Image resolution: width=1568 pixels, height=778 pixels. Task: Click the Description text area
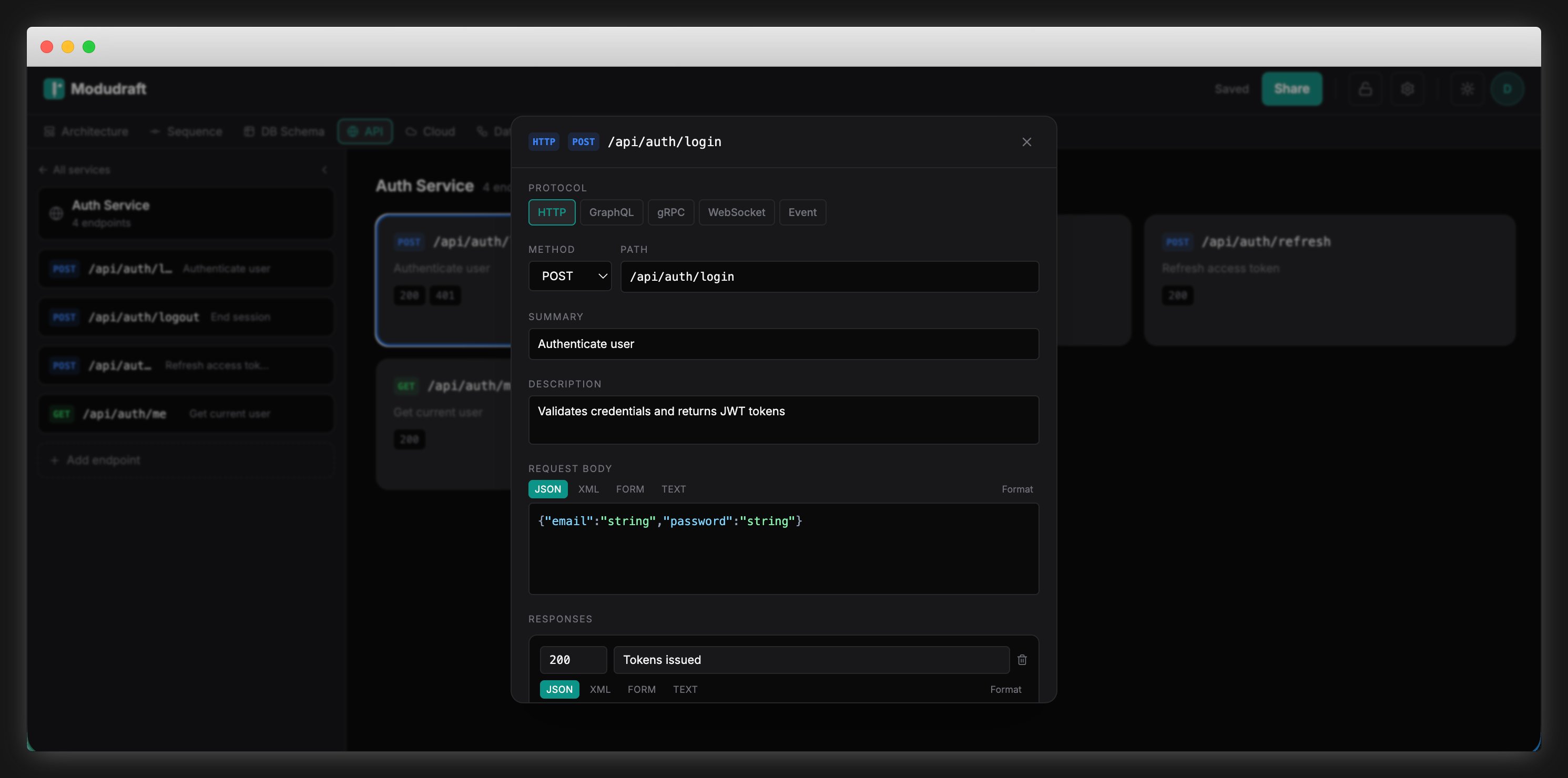click(783, 420)
